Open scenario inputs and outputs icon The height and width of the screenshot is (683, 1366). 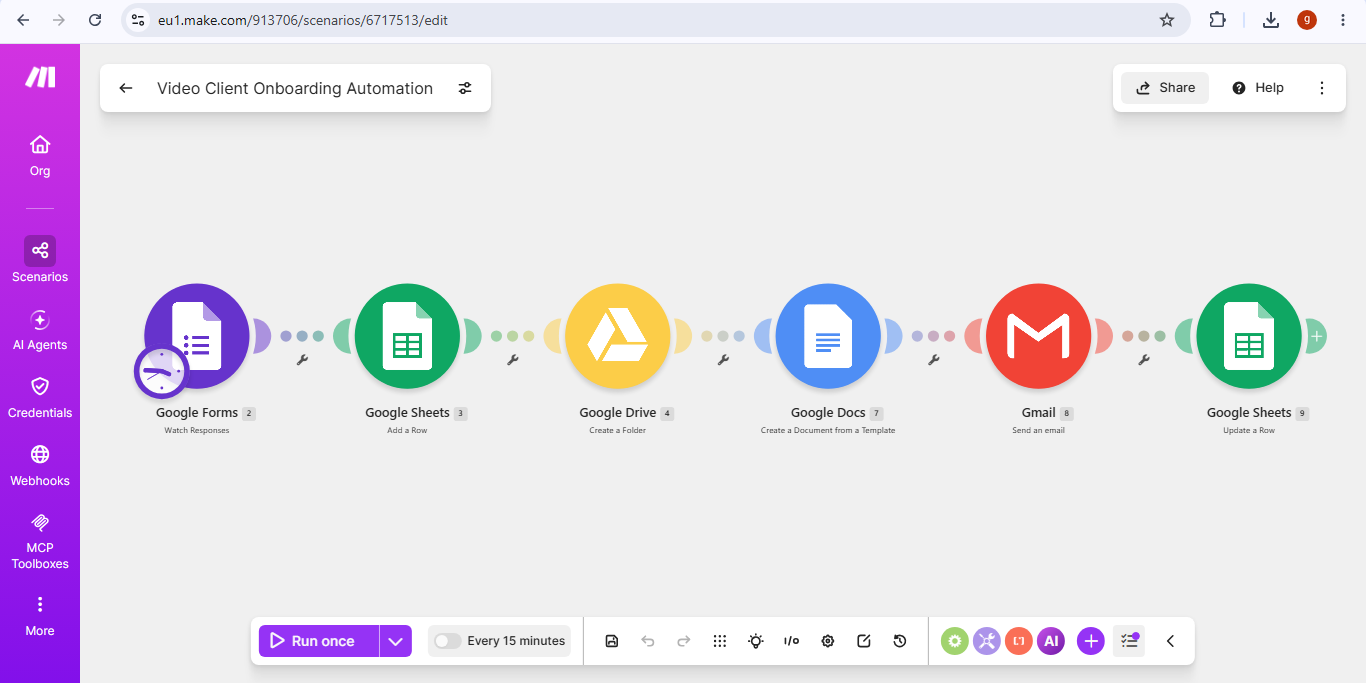click(792, 641)
